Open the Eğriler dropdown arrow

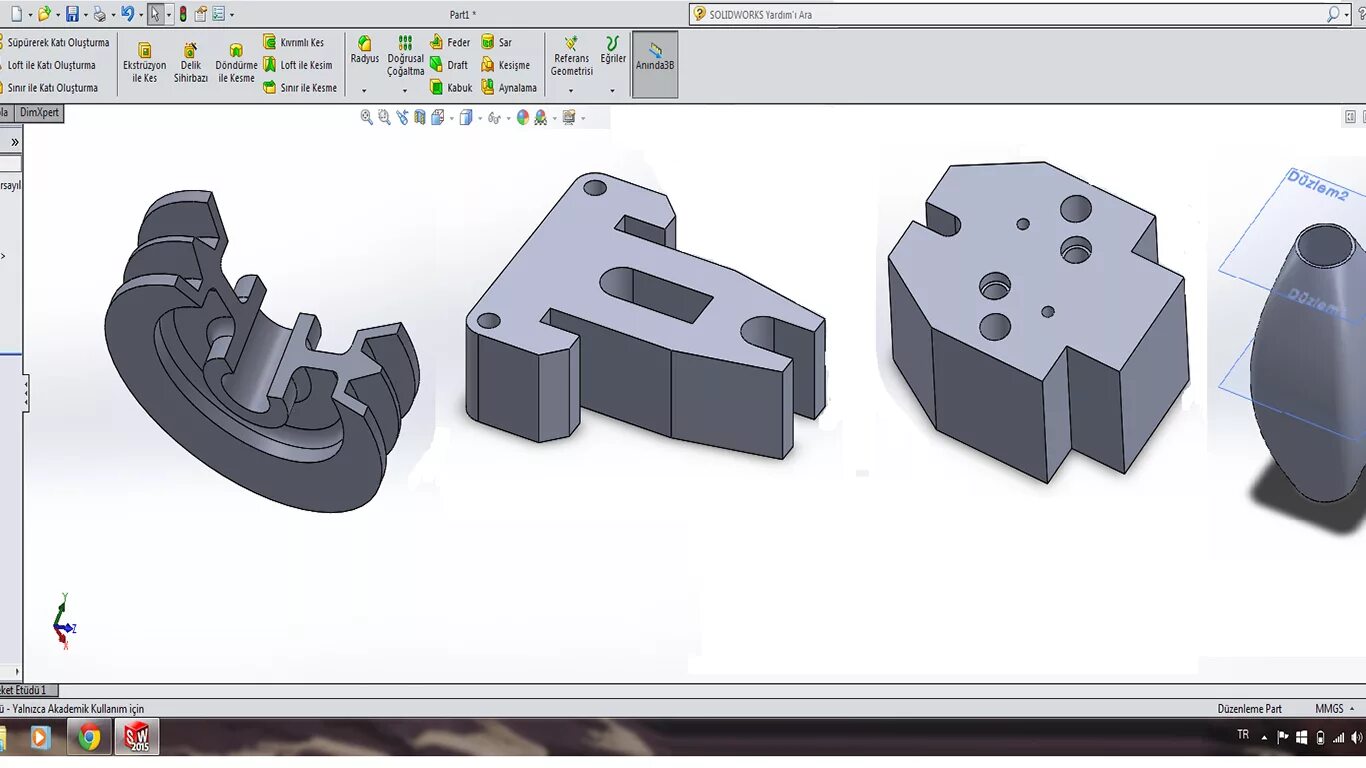613,91
